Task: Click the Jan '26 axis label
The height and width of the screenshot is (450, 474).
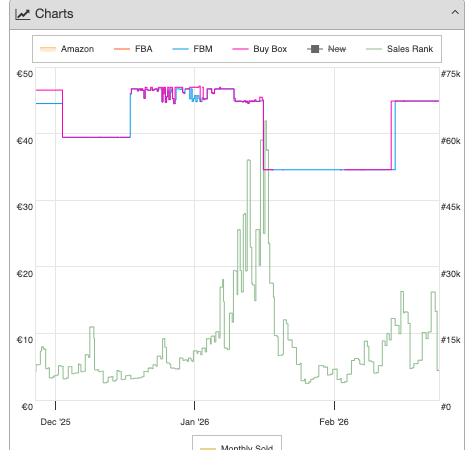Action: tap(195, 422)
